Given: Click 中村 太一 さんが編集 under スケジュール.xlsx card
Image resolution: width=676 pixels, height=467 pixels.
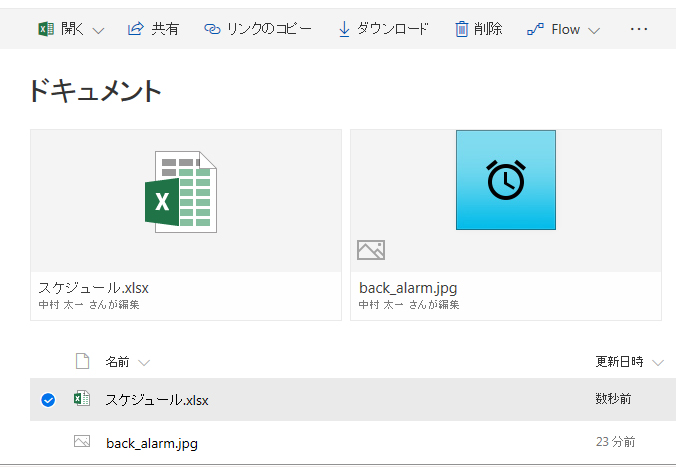Looking at the screenshot, I should [x=89, y=305].
